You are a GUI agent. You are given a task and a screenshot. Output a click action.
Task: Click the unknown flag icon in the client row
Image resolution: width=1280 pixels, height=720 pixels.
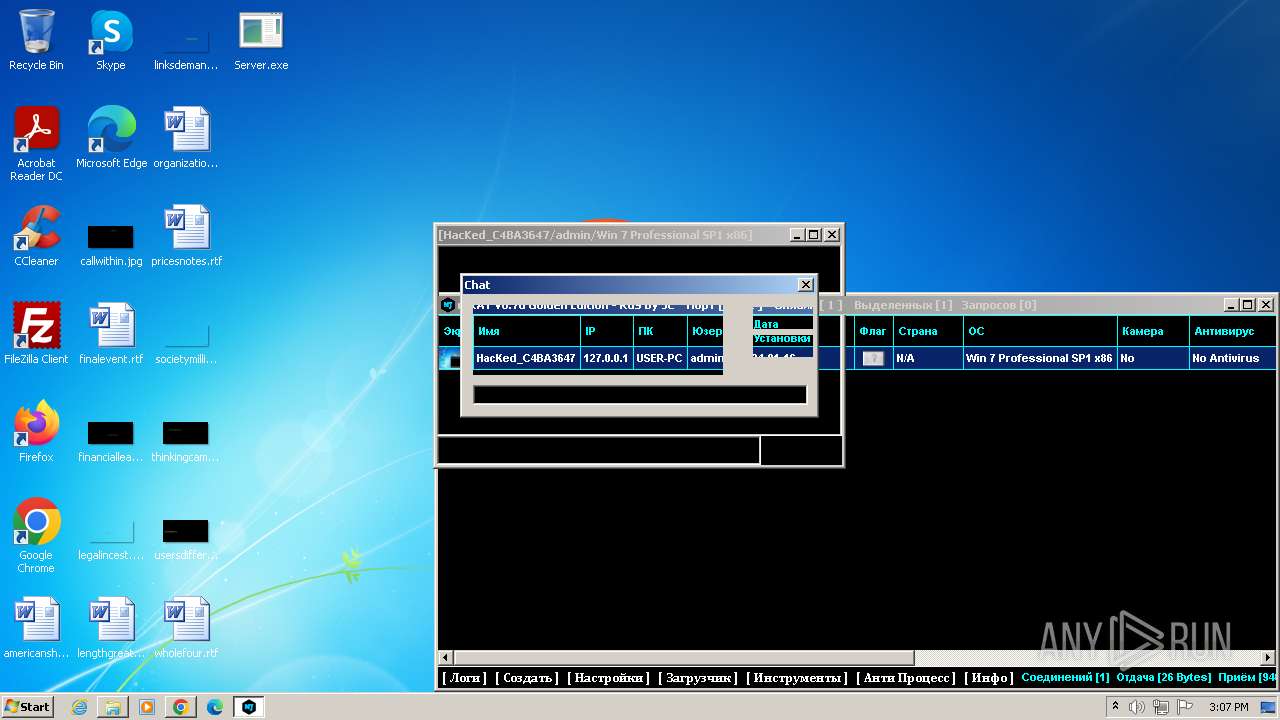(873, 358)
